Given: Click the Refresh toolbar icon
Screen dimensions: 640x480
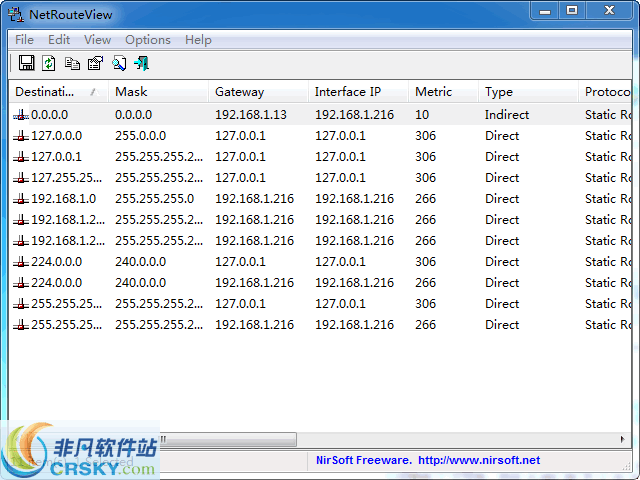Looking at the screenshot, I should (49, 63).
